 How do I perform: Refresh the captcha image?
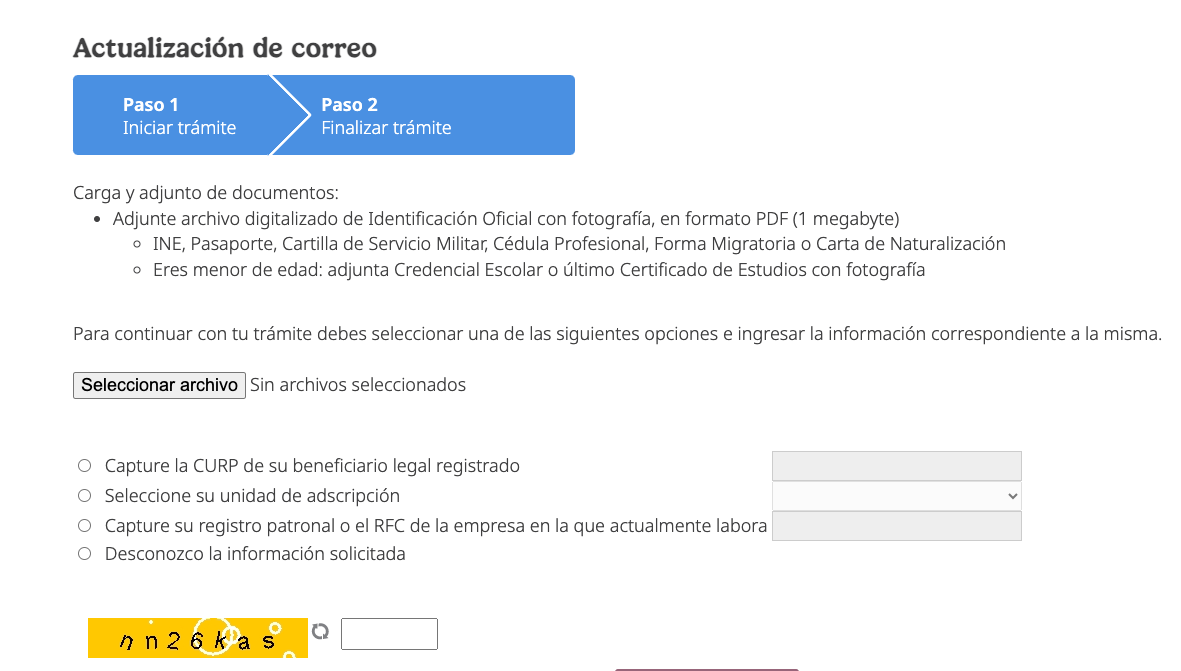[320, 631]
